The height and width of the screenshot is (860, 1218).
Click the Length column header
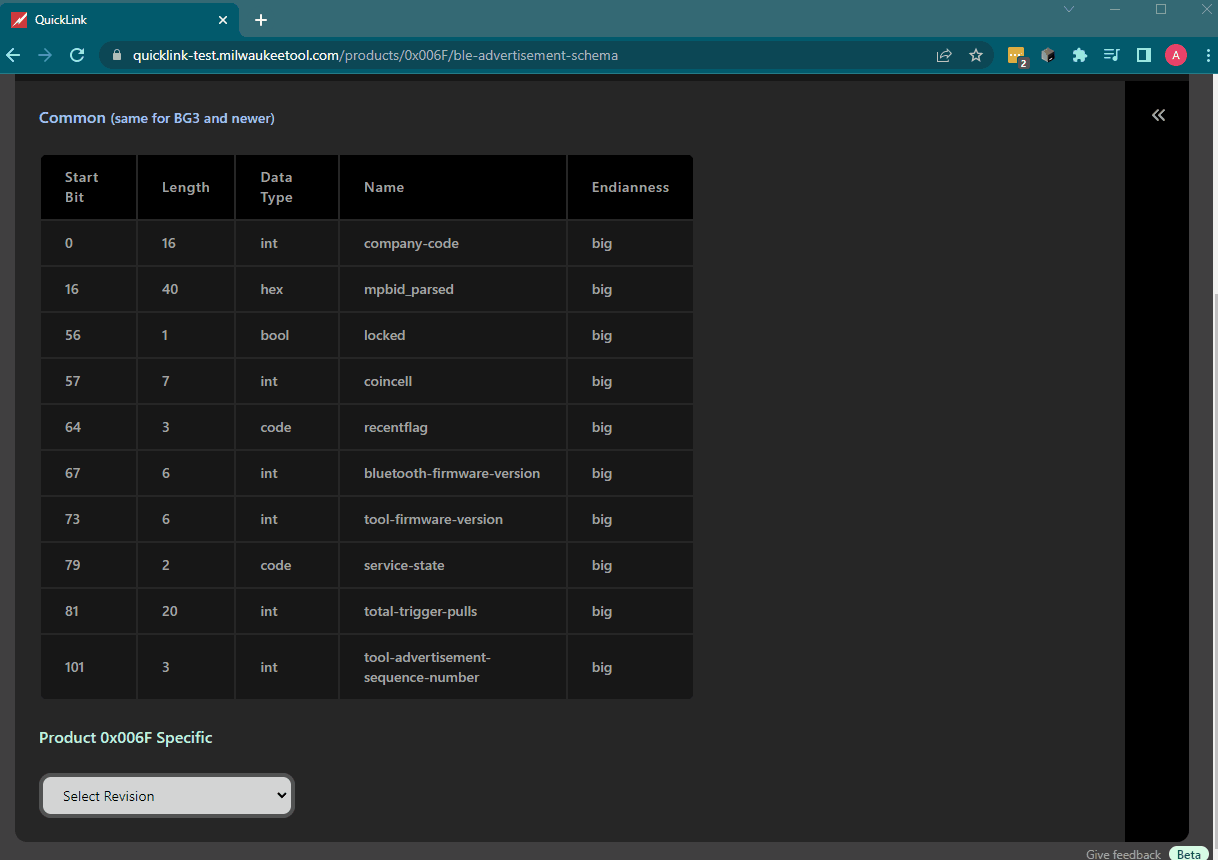(186, 187)
